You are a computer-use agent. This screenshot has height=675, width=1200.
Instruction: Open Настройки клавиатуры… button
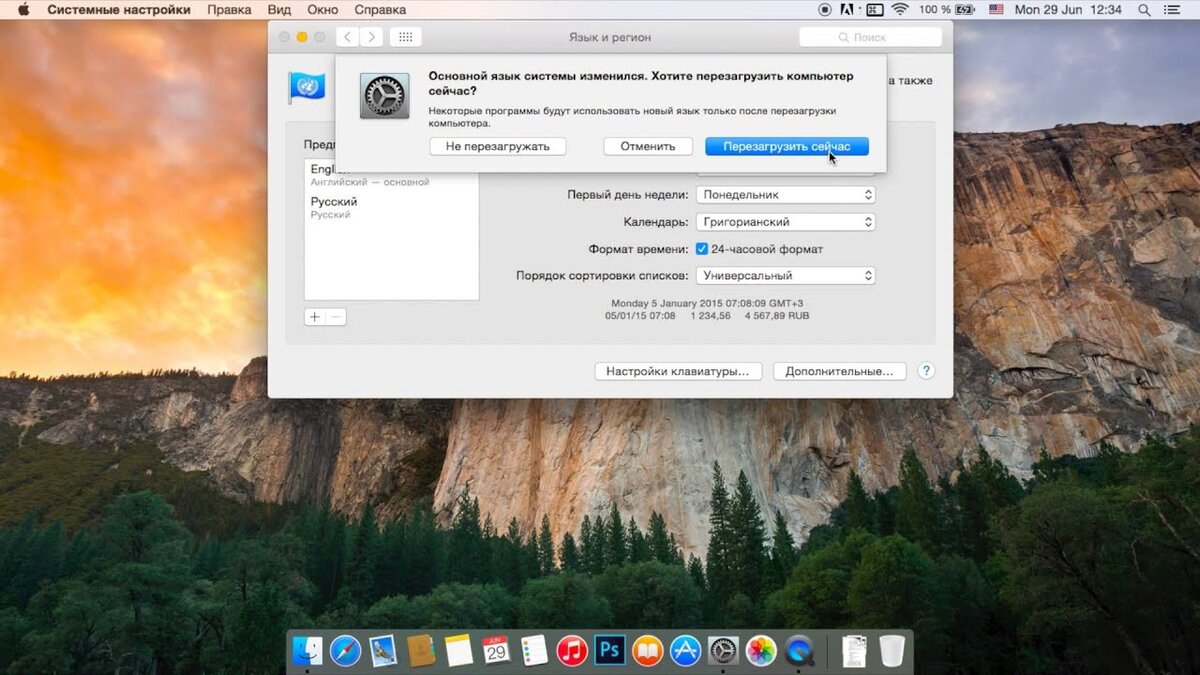click(x=678, y=371)
